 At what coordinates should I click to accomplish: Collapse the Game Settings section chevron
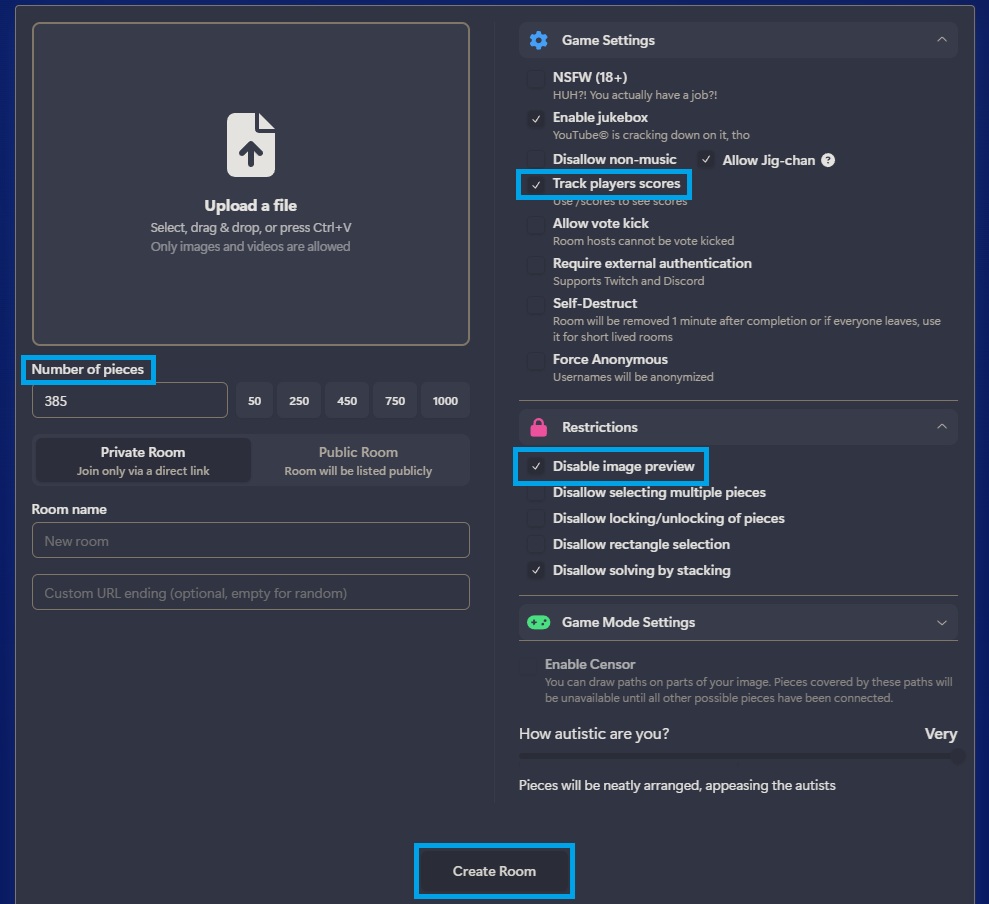click(942, 40)
